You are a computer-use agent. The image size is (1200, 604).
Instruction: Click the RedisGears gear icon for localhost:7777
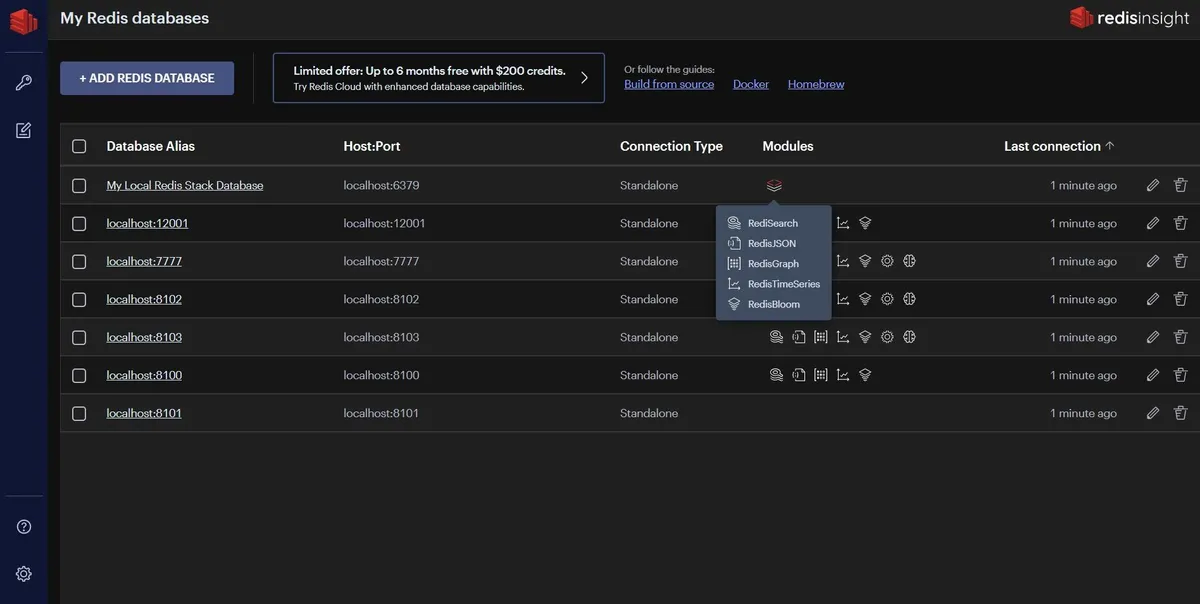point(886,259)
